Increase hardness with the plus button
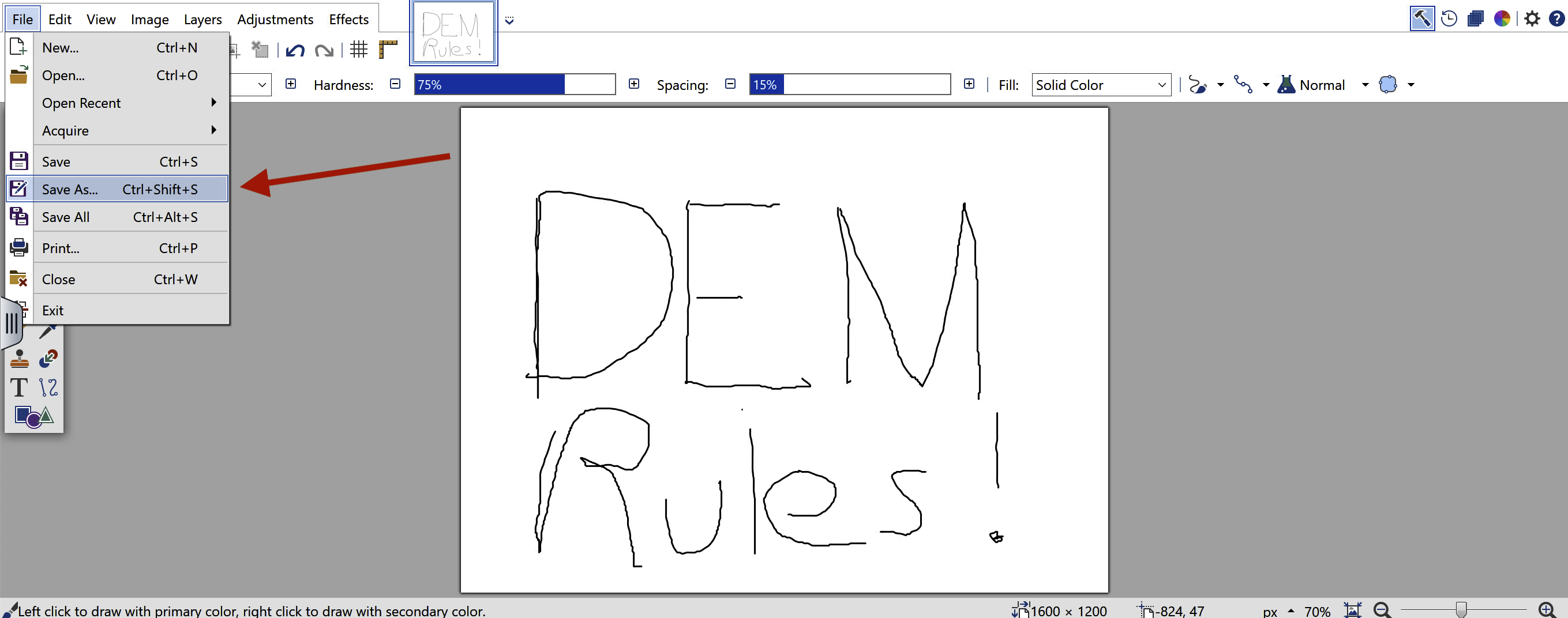This screenshot has width=1568, height=618. coord(633,84)
